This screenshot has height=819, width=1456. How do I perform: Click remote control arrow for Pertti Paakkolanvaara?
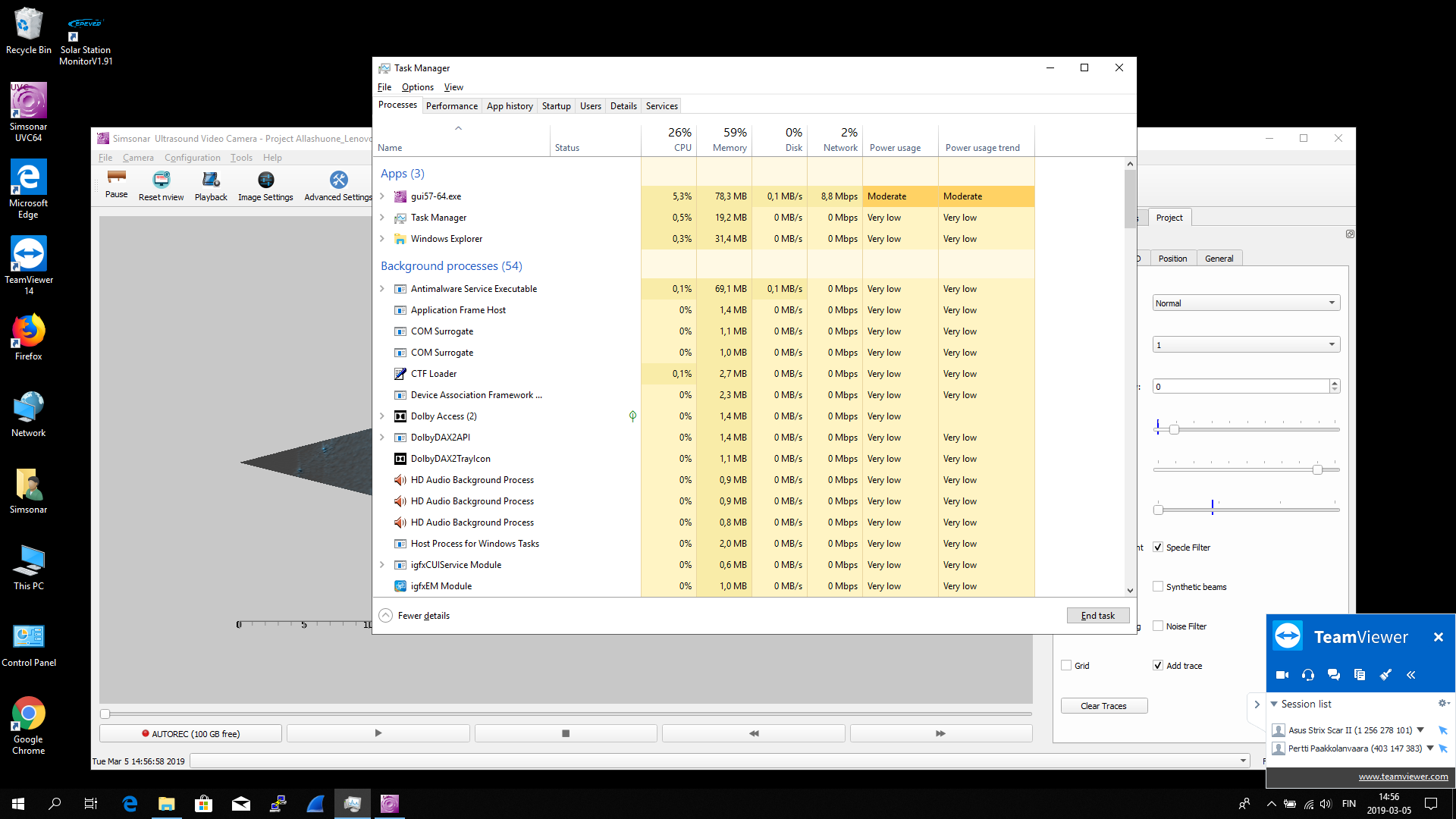[1443, 748]
